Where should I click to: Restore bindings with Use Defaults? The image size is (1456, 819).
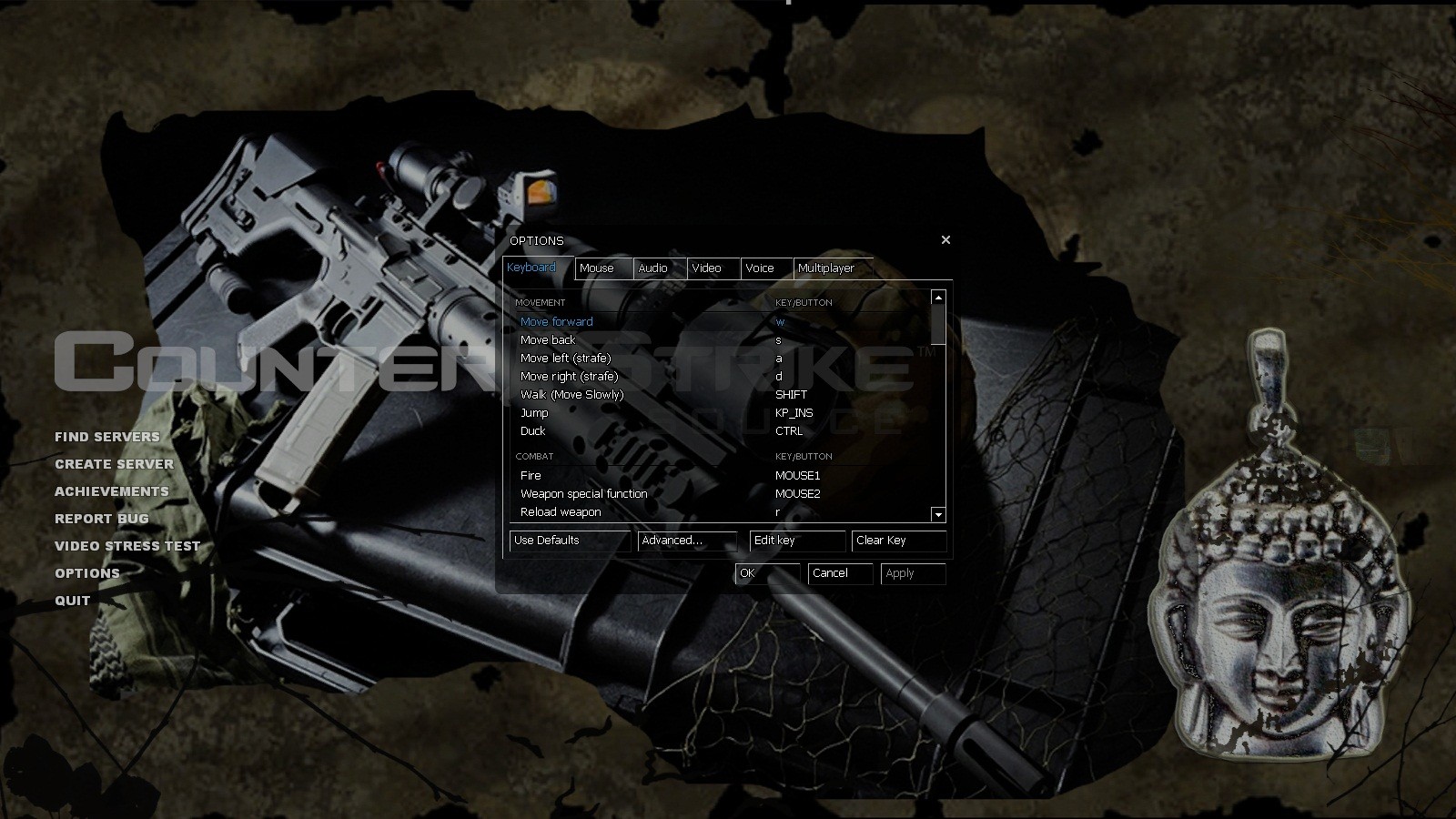tap(570, 541)
